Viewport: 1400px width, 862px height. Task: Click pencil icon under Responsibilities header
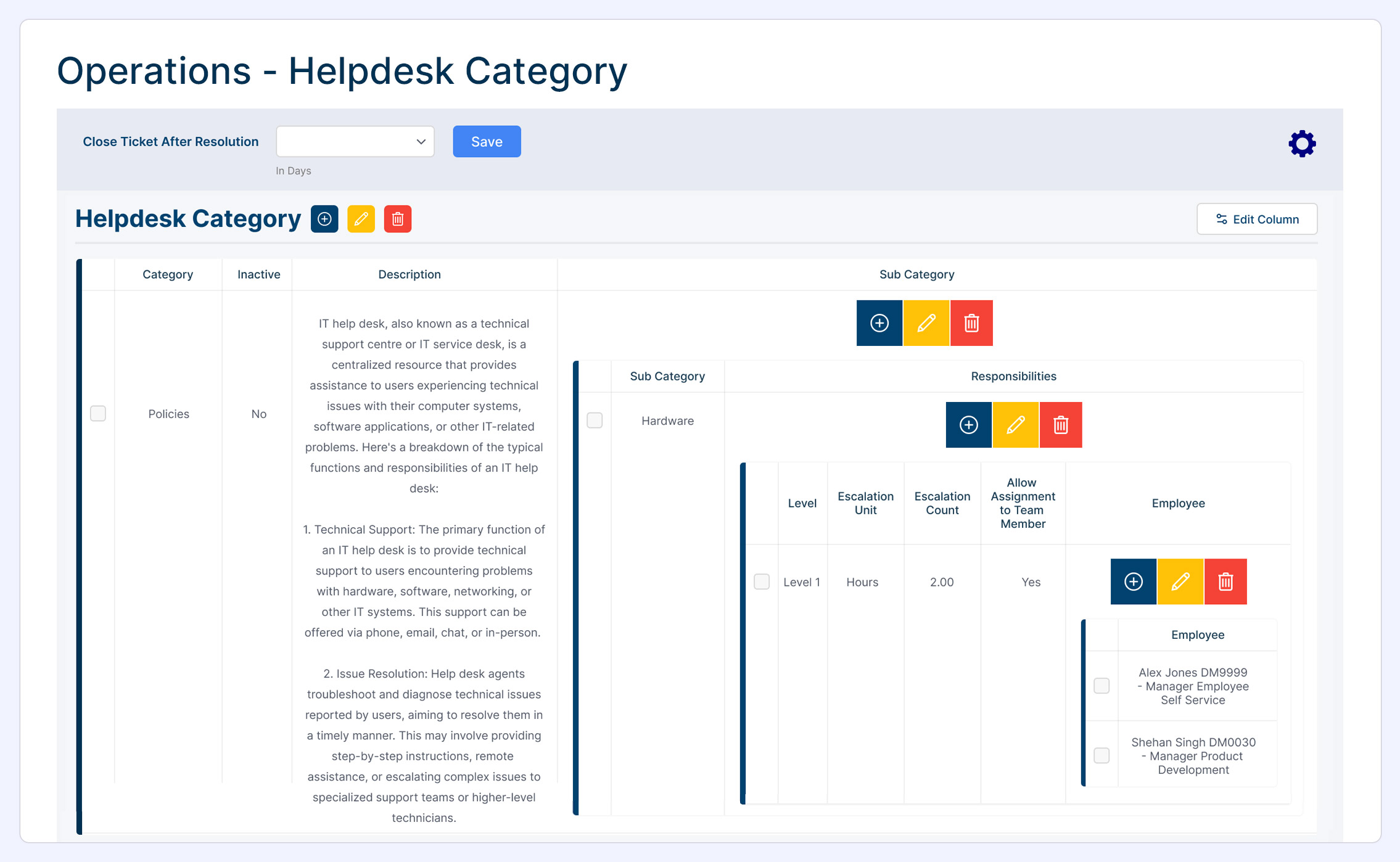click(1015, 425)
